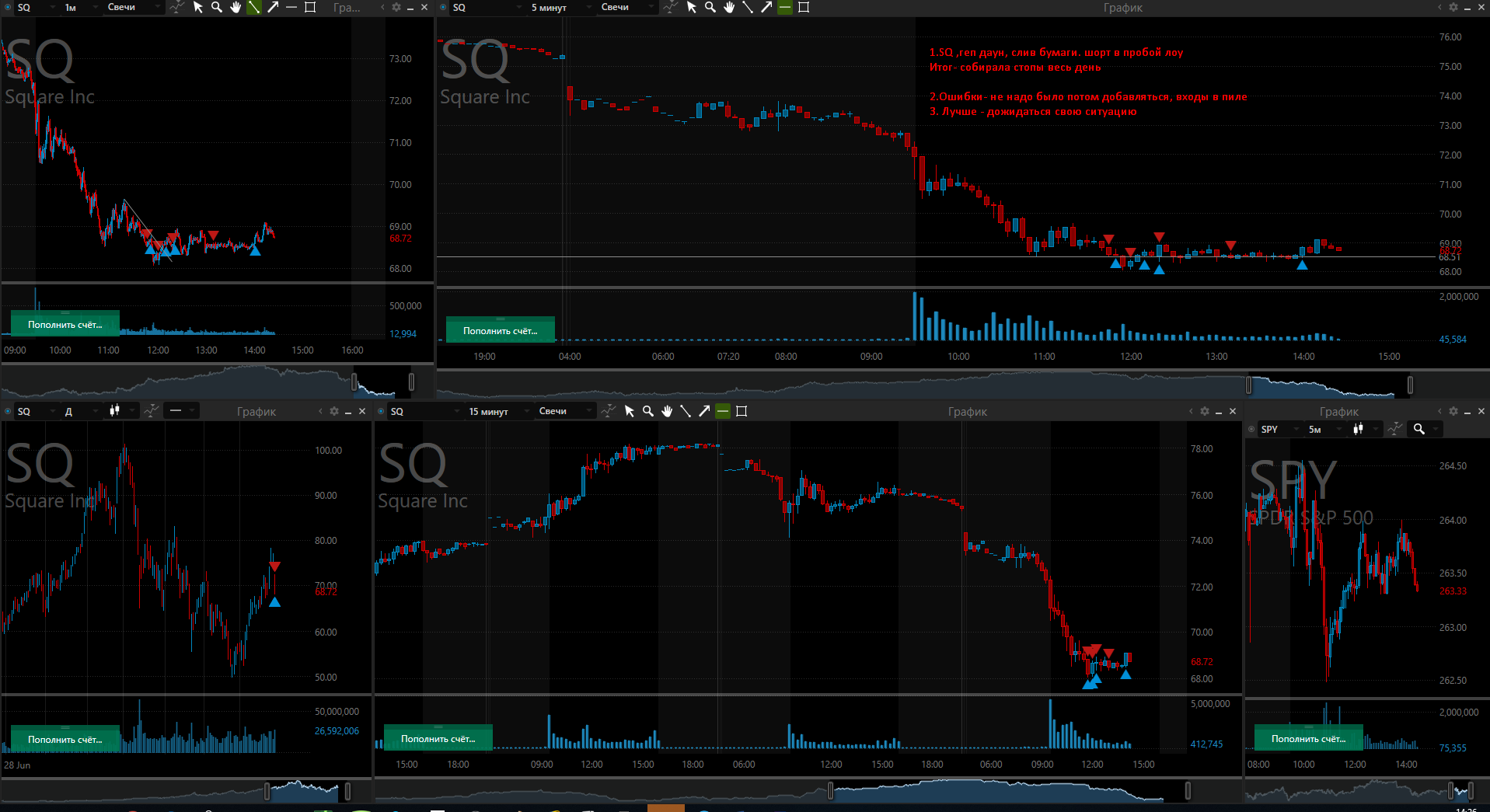1490x812 pixels.
Task: Open the candlestick type dropdown in the daily chart
Action: pyautogui.click(x=123, y=411)
